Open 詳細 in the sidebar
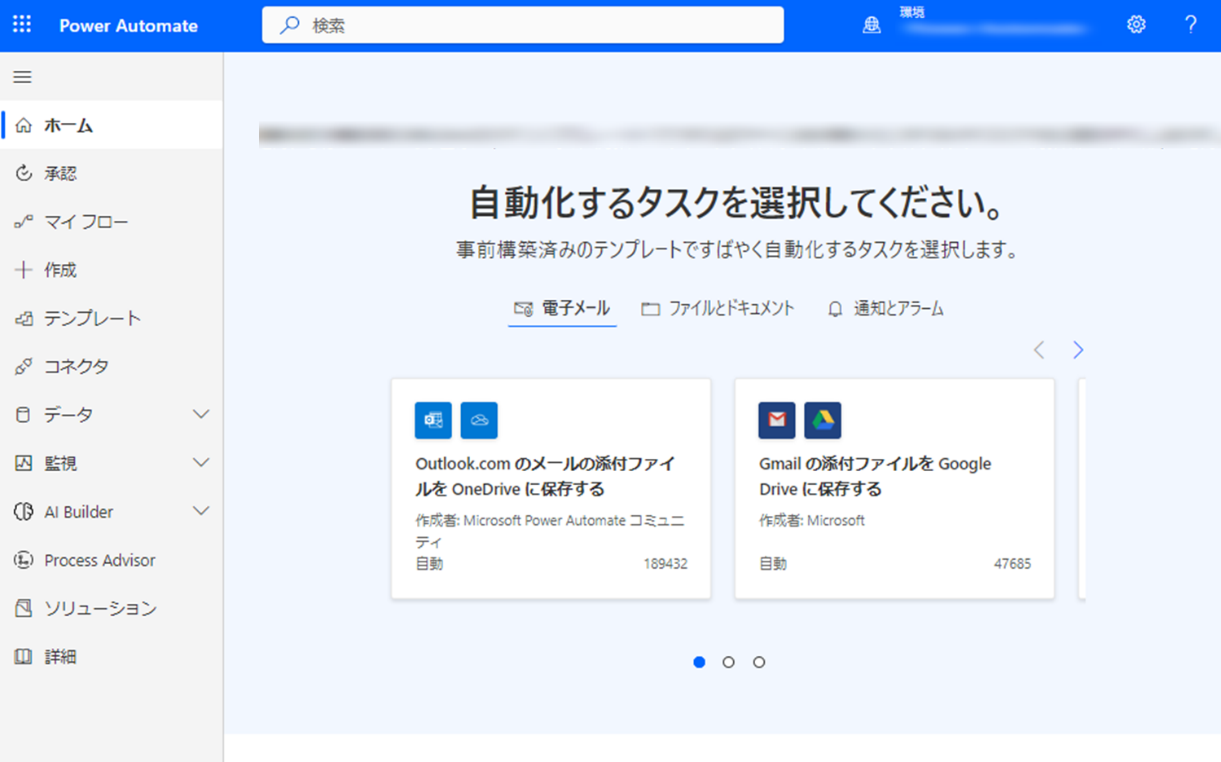 point(111,657)
